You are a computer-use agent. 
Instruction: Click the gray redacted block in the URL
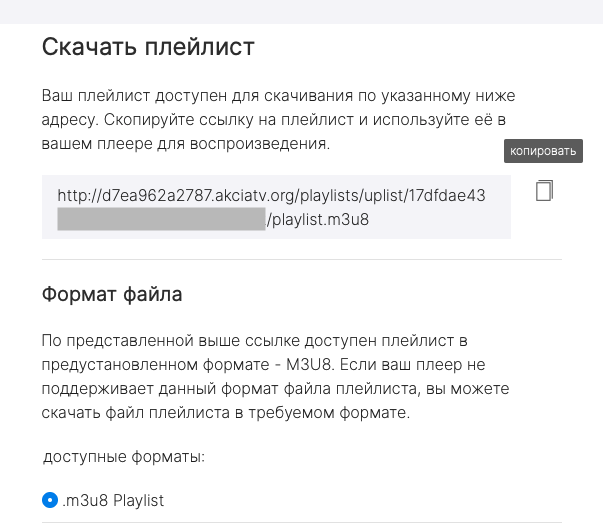[161, 219]
